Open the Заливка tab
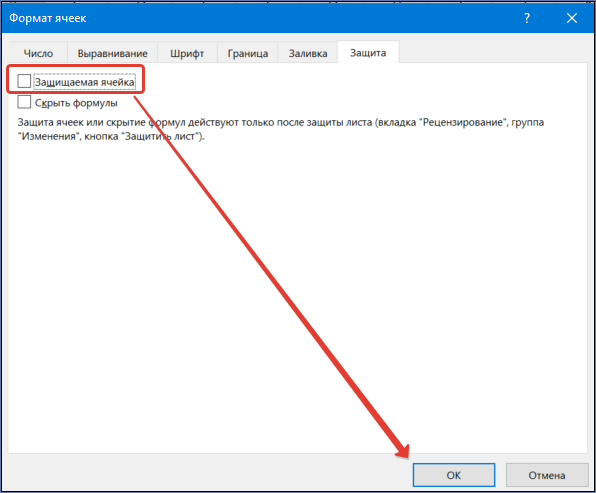The image size is (596, 493). (308, 53)
